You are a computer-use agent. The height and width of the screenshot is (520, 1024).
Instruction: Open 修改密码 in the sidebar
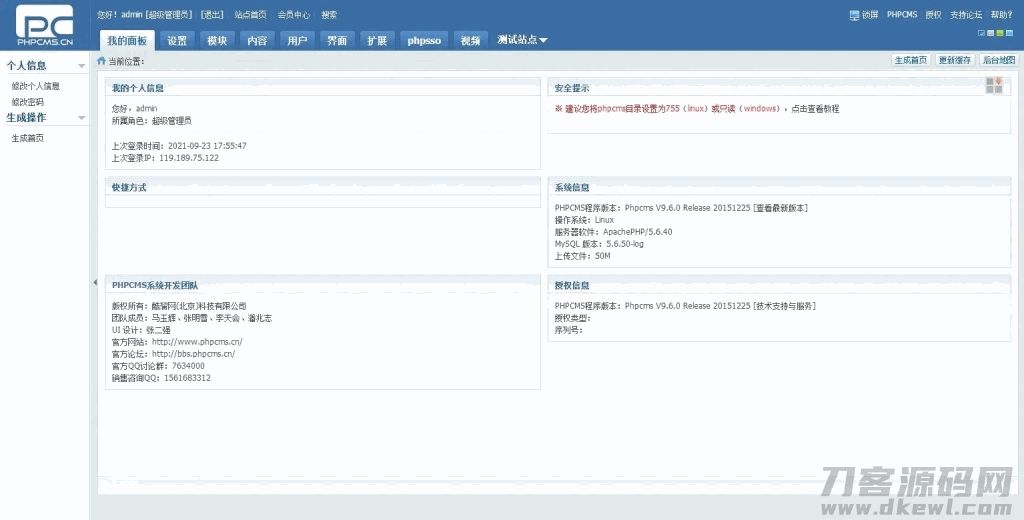(27, 102)
